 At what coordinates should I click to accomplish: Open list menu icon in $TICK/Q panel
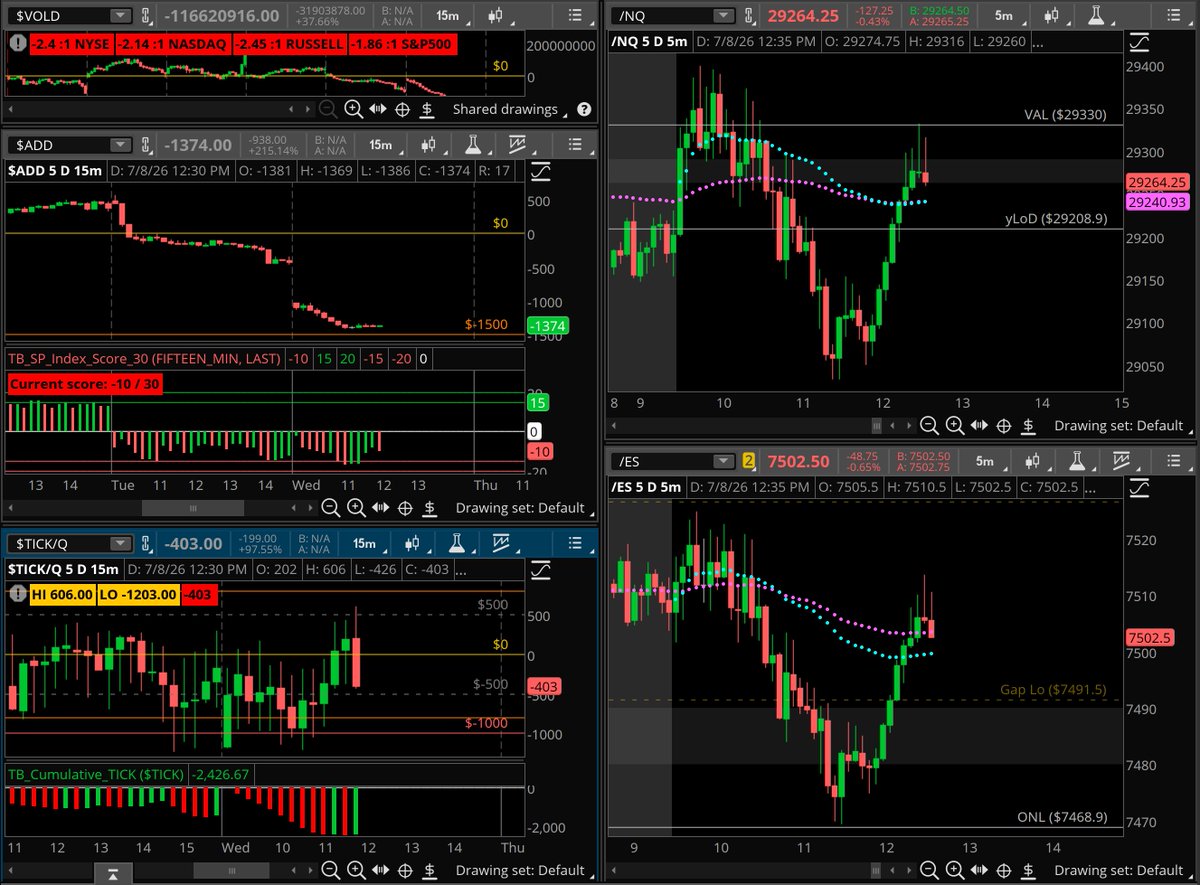[573, 544]
